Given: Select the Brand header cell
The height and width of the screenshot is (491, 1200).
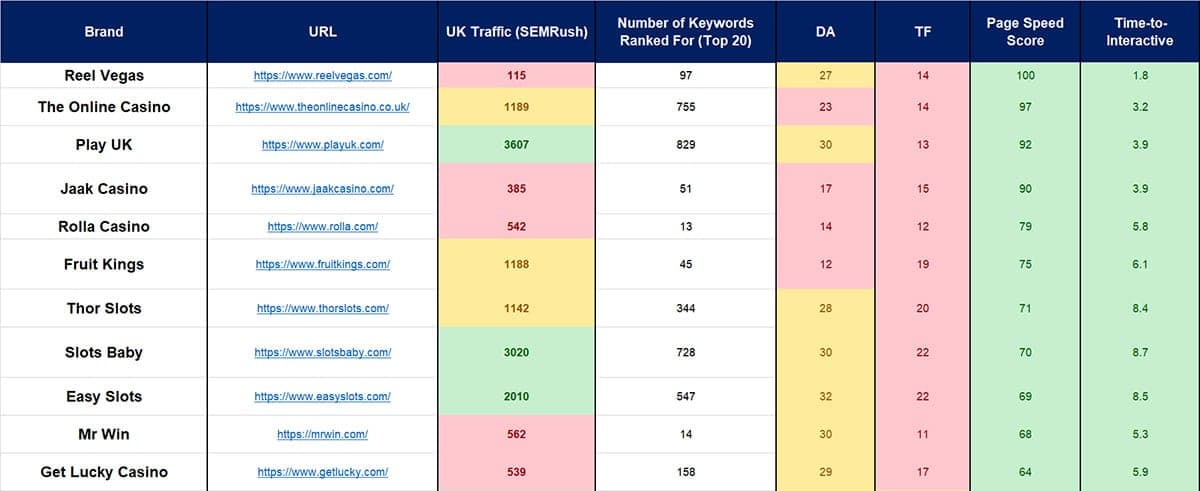Looking at the screenshot, I should (x=104, y=32).
